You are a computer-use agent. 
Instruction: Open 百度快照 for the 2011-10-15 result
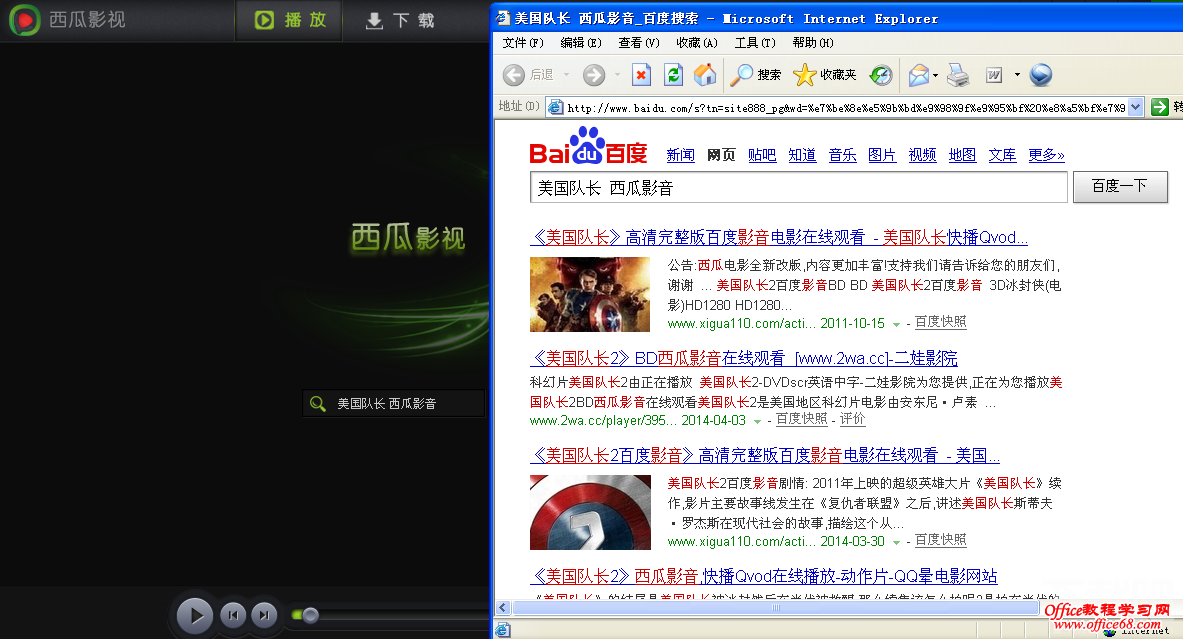click(940, 322)
